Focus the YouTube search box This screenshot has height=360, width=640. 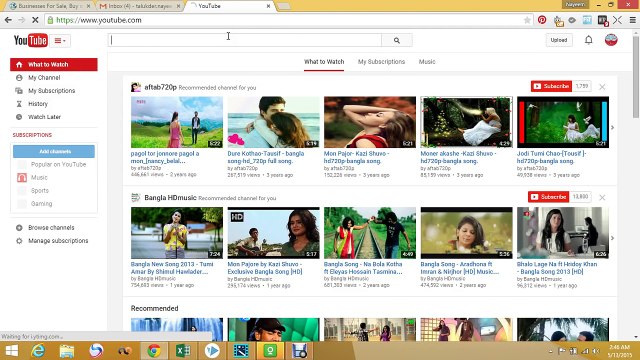point(245,40)
